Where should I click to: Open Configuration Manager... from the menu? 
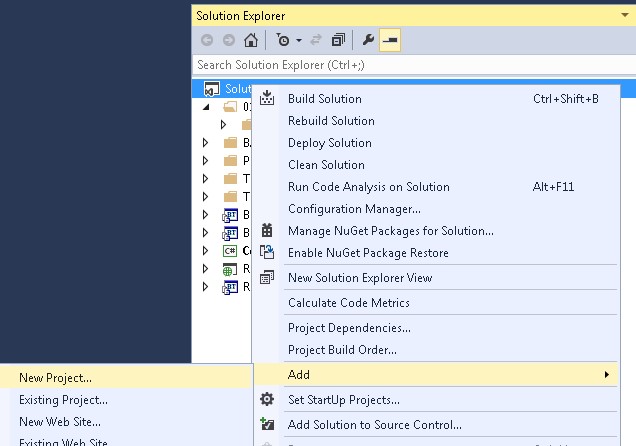[354, 209]
